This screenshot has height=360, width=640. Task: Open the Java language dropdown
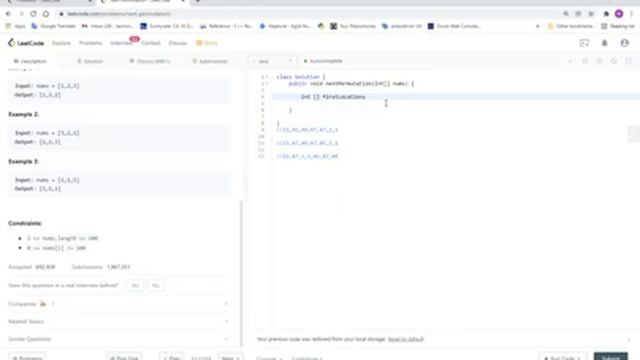point(272,61)
